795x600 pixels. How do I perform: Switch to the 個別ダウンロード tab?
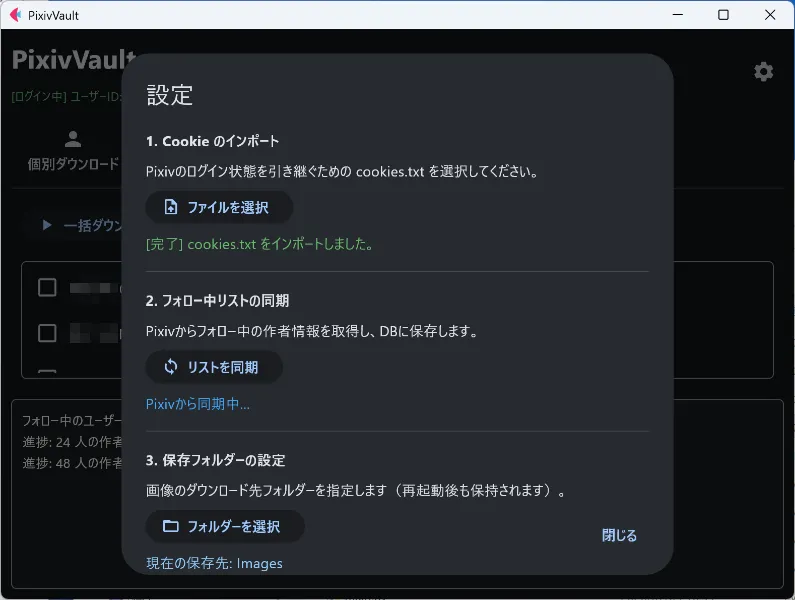[73, 151]
